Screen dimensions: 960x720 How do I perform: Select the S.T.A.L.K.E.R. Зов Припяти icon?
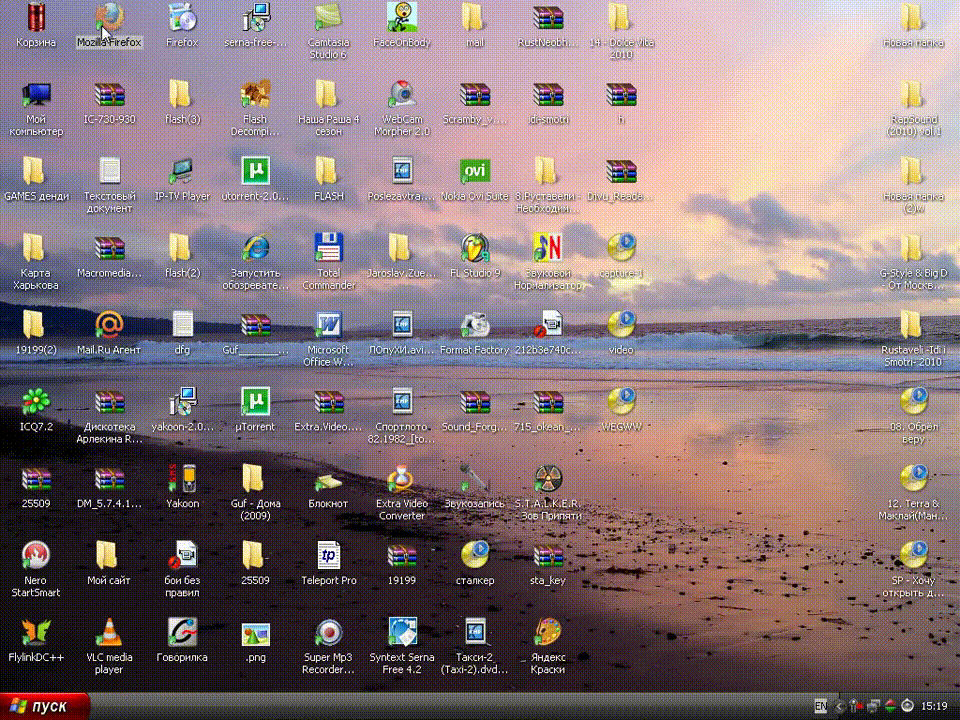click(x=547, y=478)
